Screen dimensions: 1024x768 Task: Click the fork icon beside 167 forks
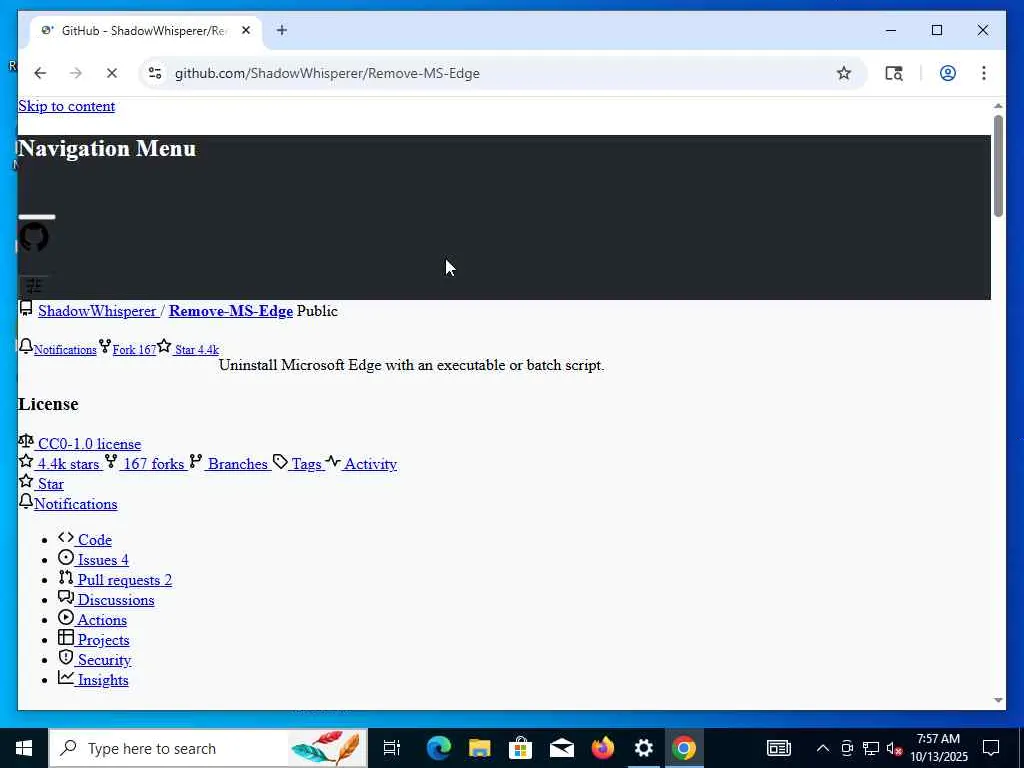pyautogui.click(x=111, y=461)
